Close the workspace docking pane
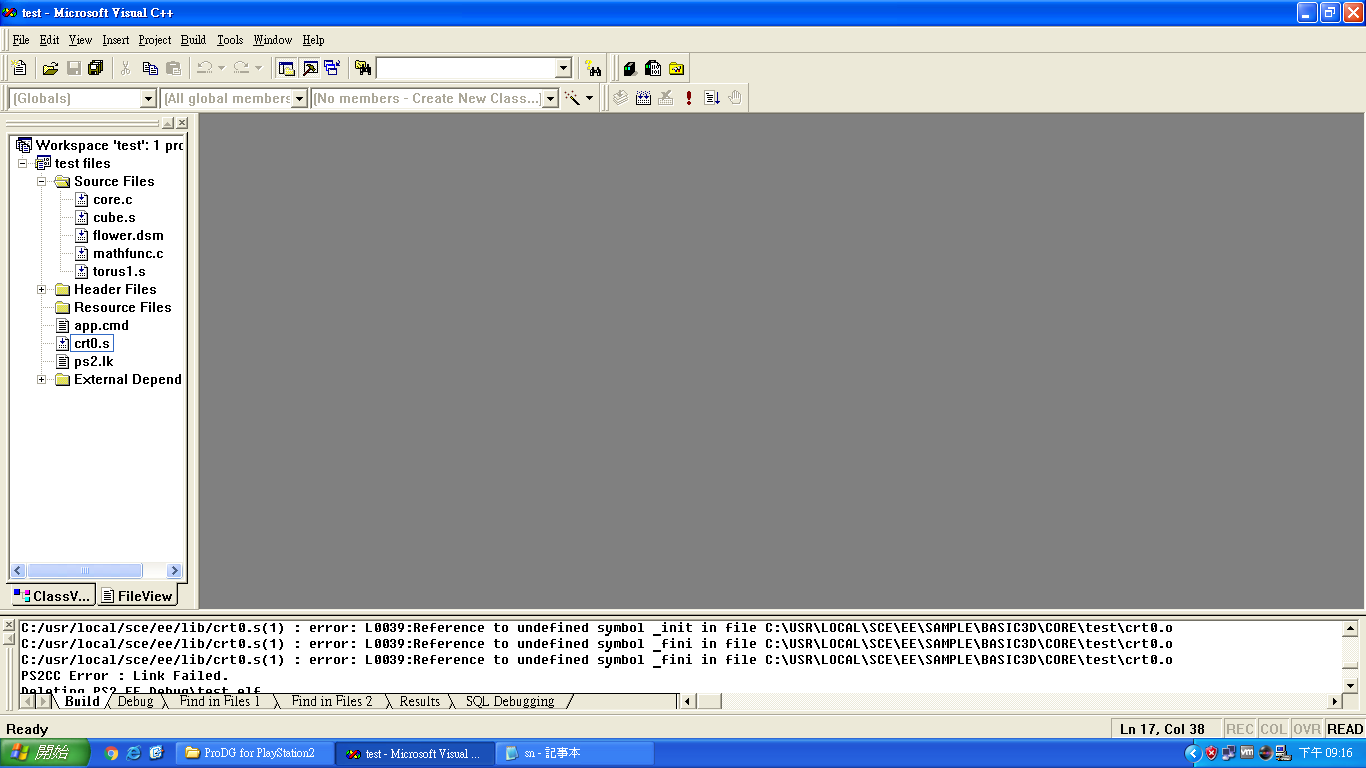 point(182,123)
